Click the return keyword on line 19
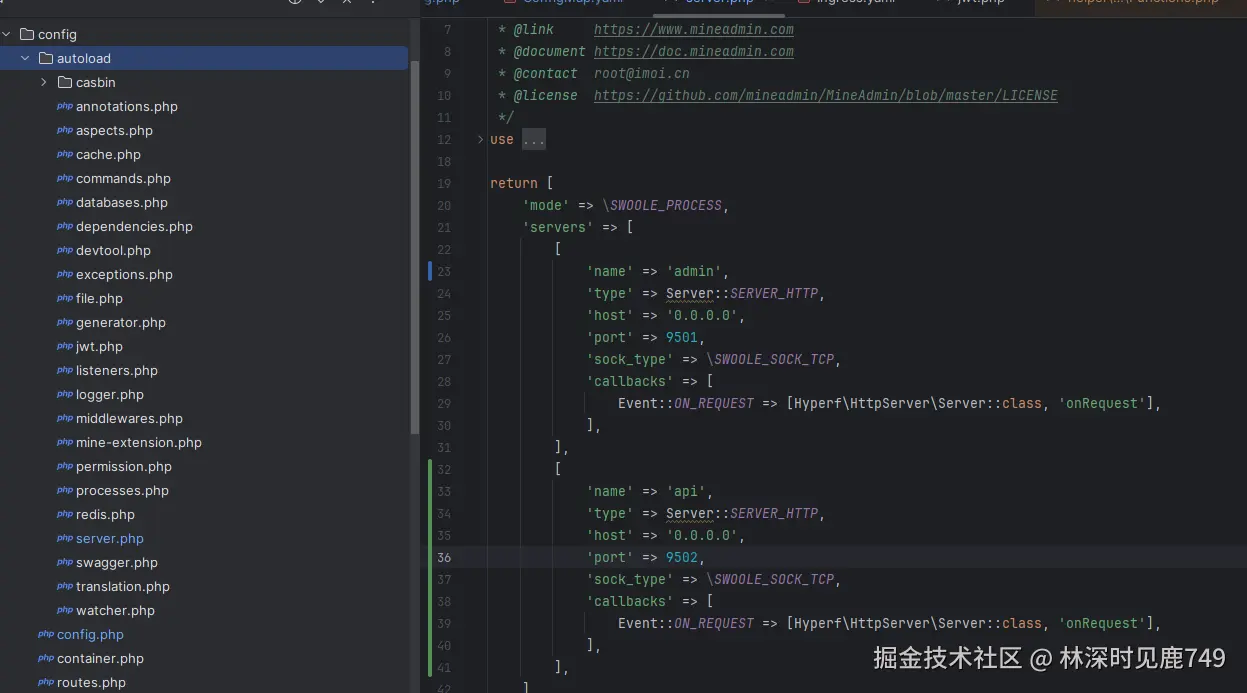This screenshot has height=693, width=1247. (x=514, y=183)
